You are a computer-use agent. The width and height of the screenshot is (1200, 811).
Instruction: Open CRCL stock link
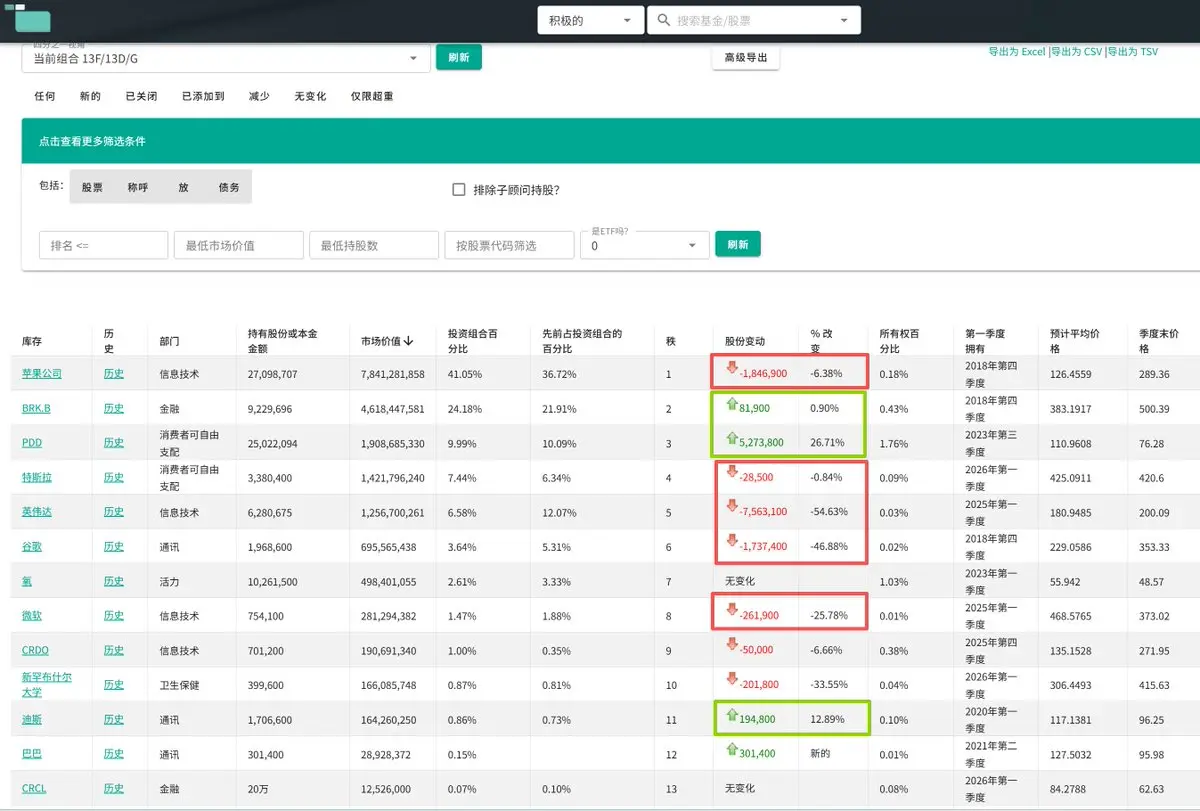coord(34,788)
